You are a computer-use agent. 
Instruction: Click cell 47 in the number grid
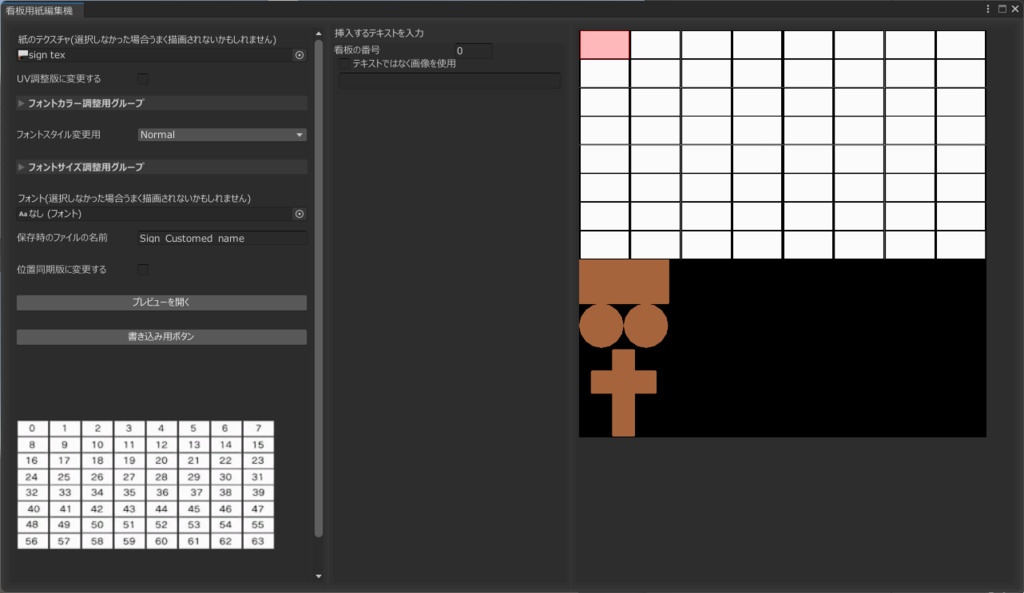(258, 509)
